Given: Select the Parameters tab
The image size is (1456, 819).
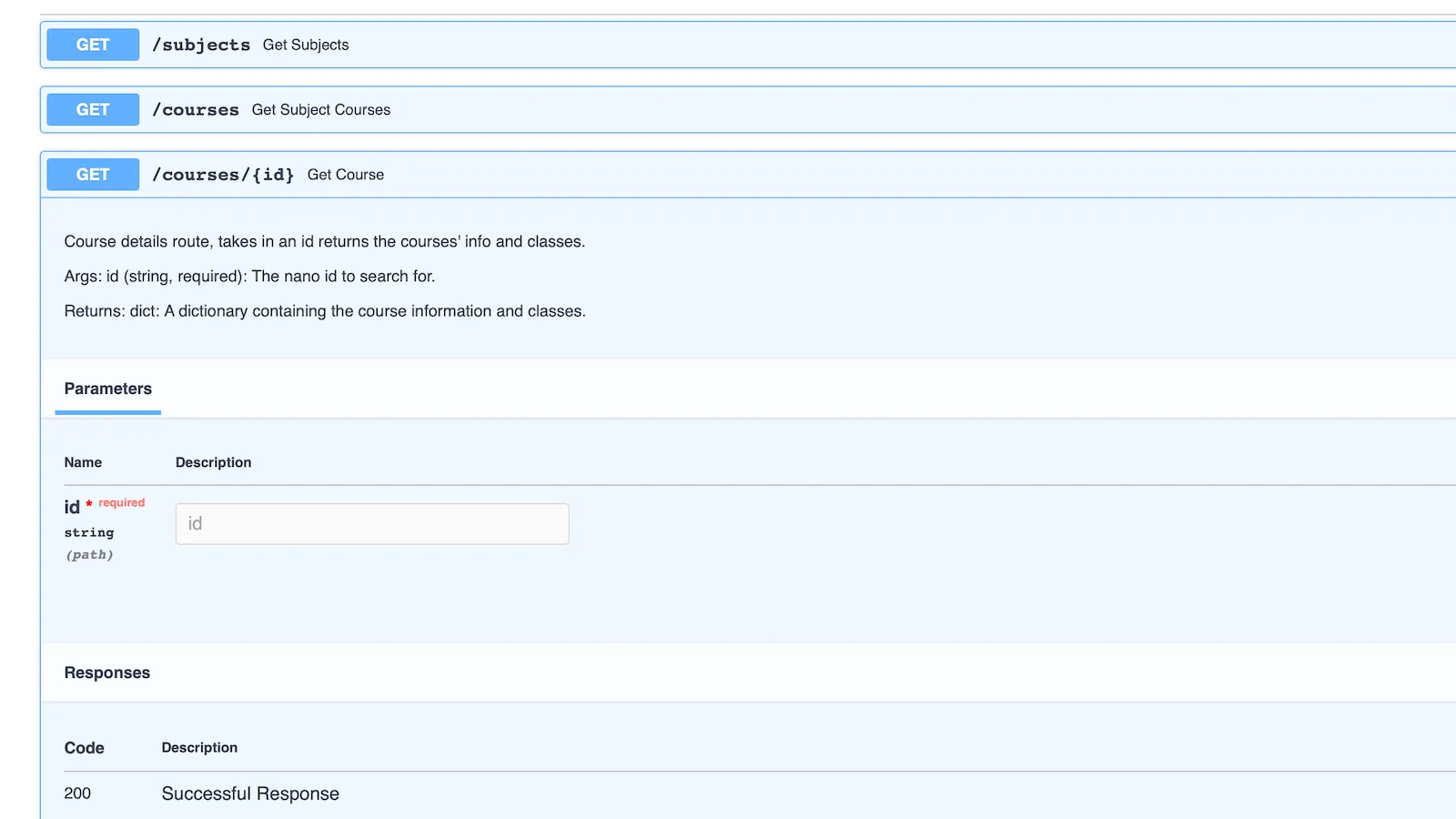Looking at the screenshot, I should point(108,389).
